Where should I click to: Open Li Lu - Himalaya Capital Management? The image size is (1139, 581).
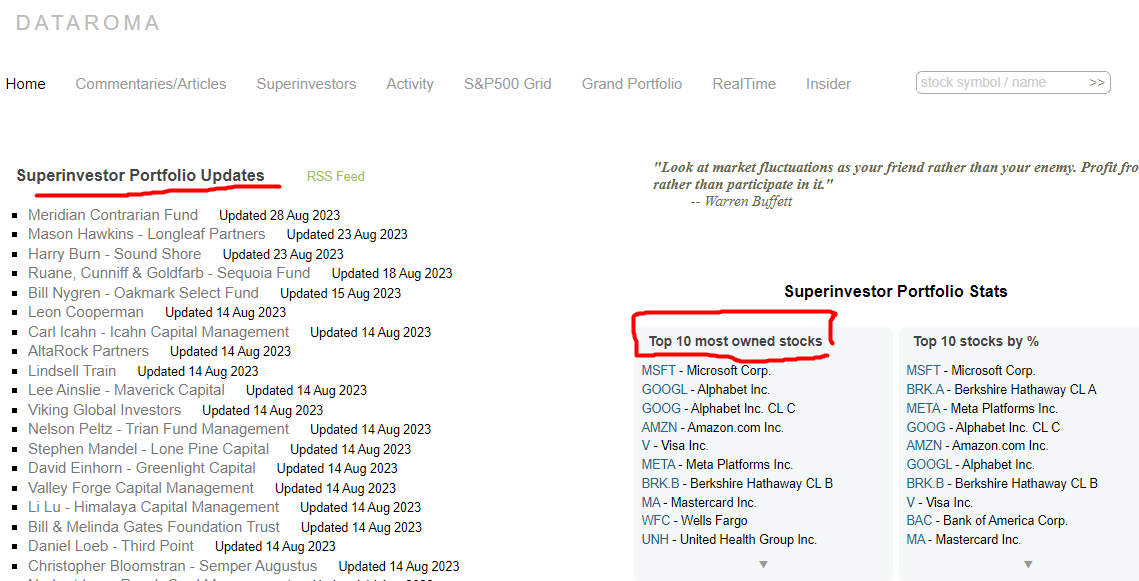[153, 507]
